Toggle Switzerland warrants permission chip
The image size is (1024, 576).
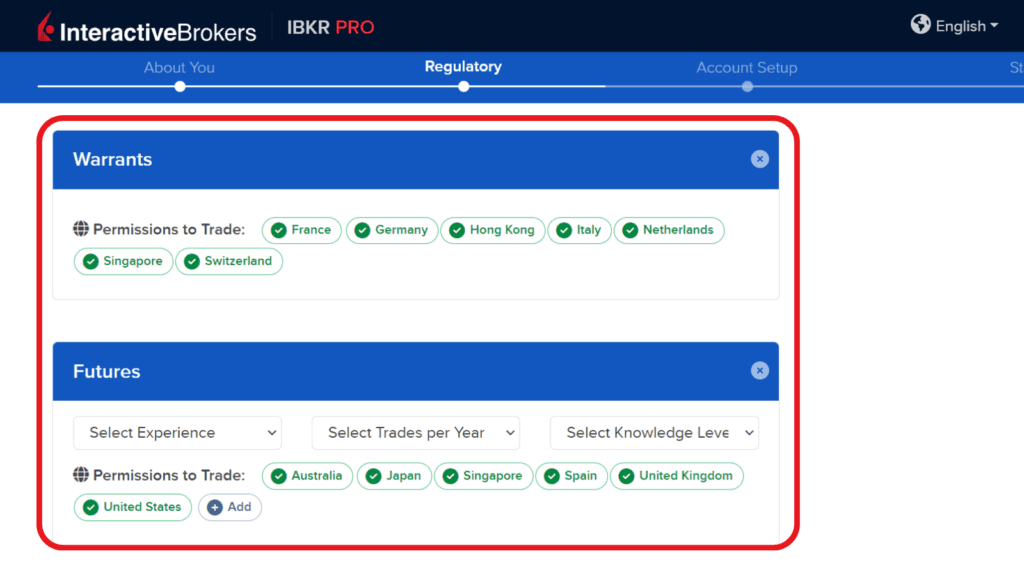point(229,261)
